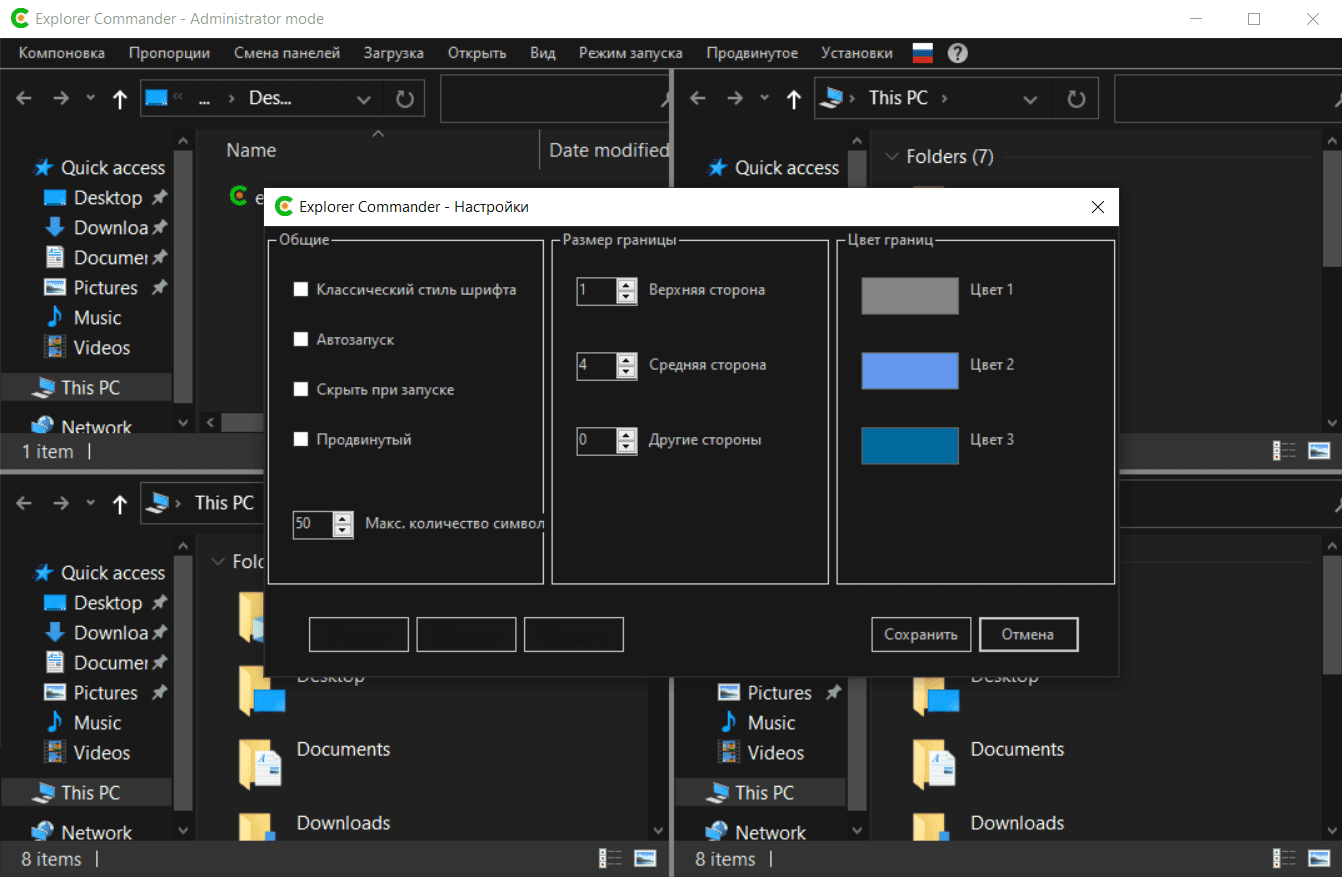The width and height of the screenshot is (1342, 877).
Task: Select Documents folder icon in bottom-right pane
Action: pyautogui.click(x=933, y=765)
